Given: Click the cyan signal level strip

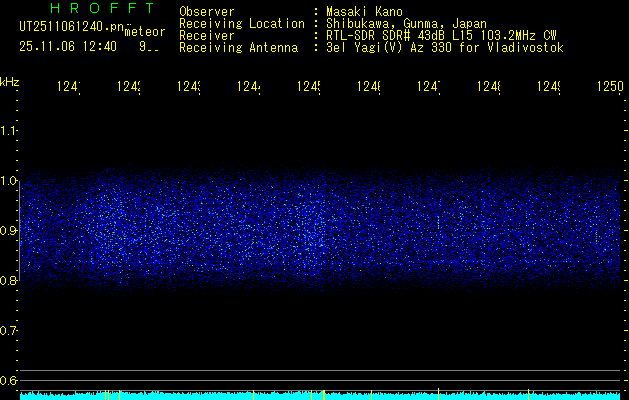Looking at the screenshot, I should tap(320, 396).
